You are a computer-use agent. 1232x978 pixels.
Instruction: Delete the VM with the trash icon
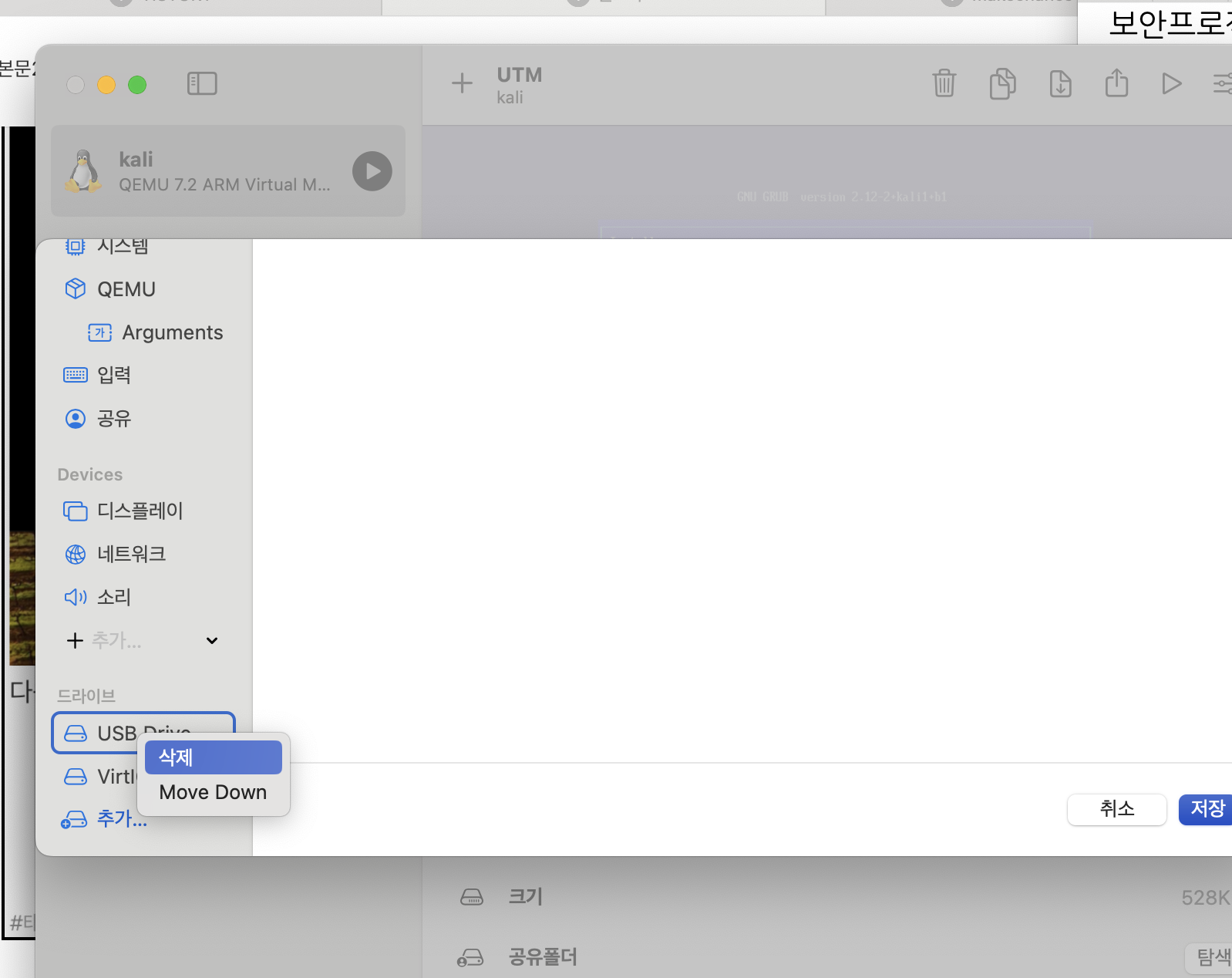click(x=944, y=83)
